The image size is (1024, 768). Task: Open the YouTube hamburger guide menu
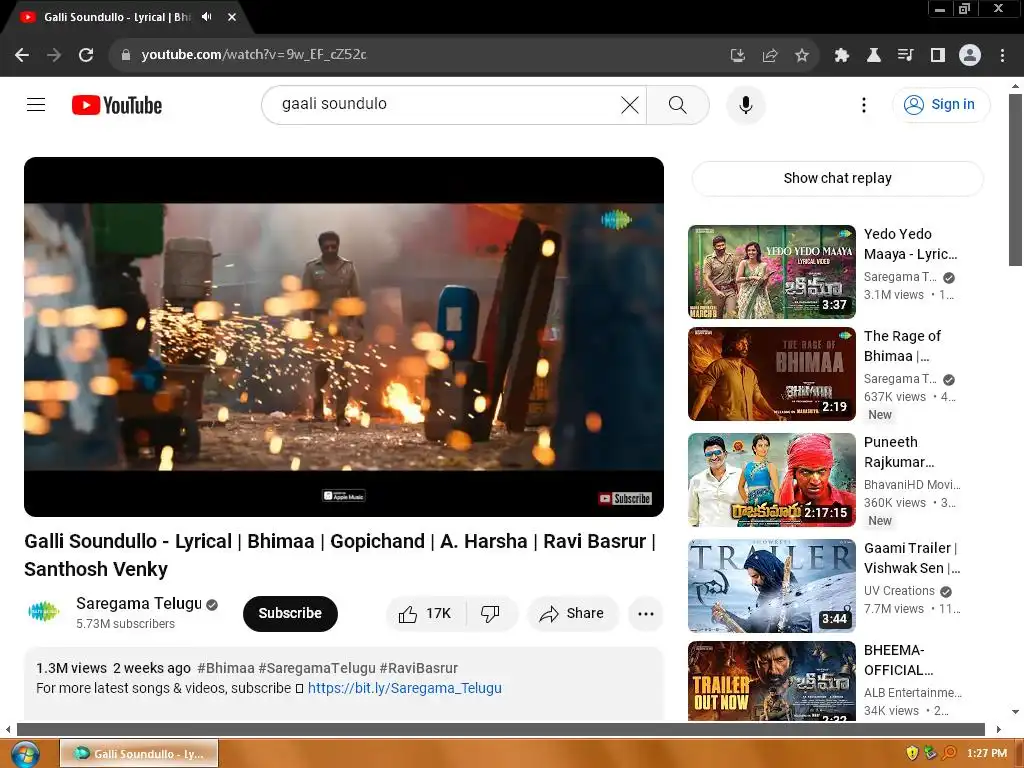[36, 104]
